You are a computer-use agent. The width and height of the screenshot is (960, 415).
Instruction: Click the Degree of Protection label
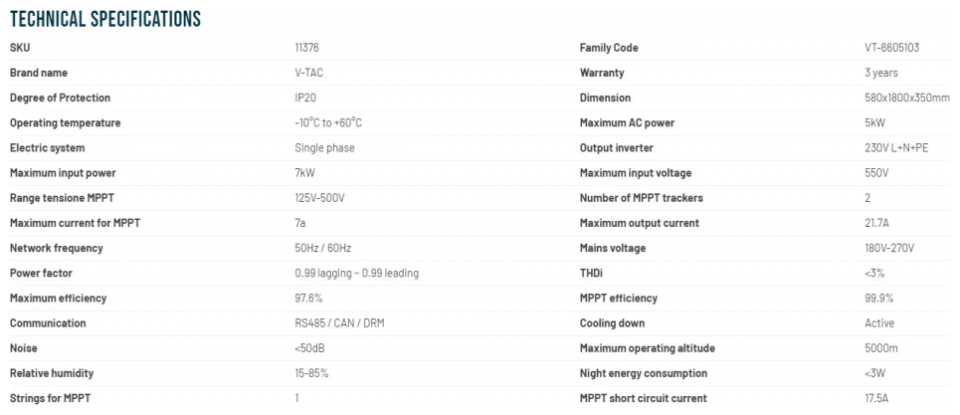click(60, 98)
